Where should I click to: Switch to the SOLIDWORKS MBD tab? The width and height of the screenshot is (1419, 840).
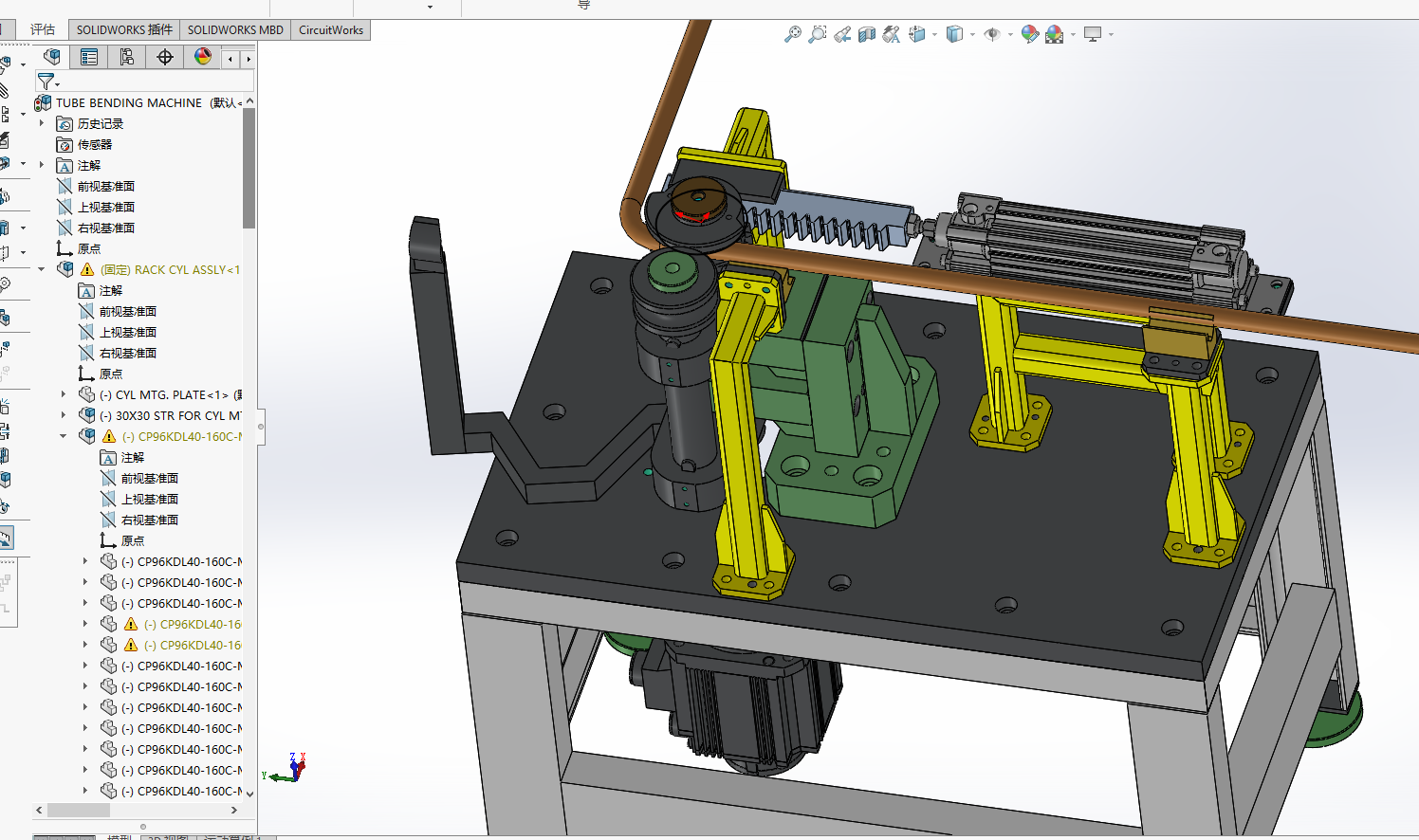(x=235, y=29)
